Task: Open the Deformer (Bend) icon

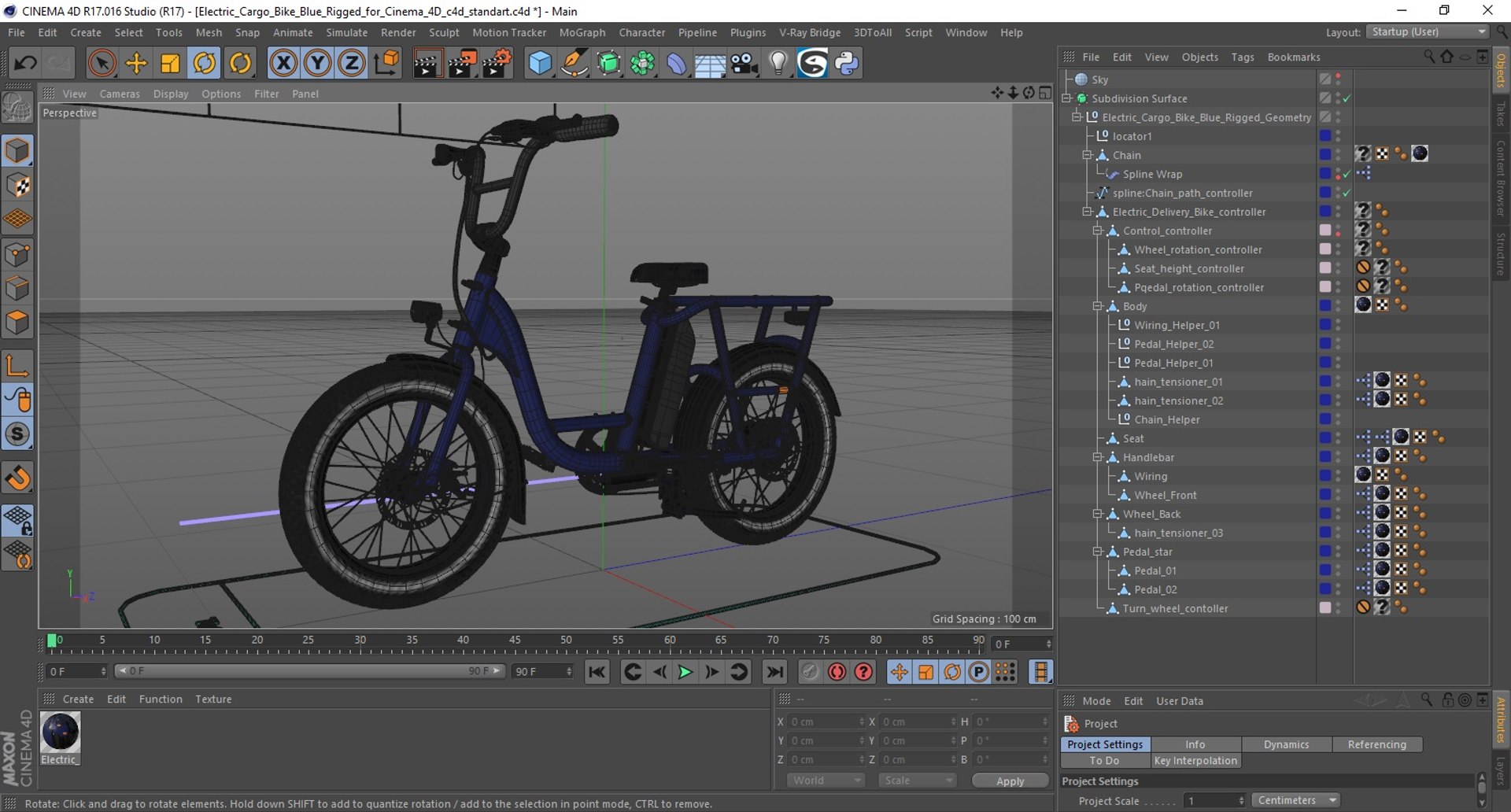Action: 676,63
